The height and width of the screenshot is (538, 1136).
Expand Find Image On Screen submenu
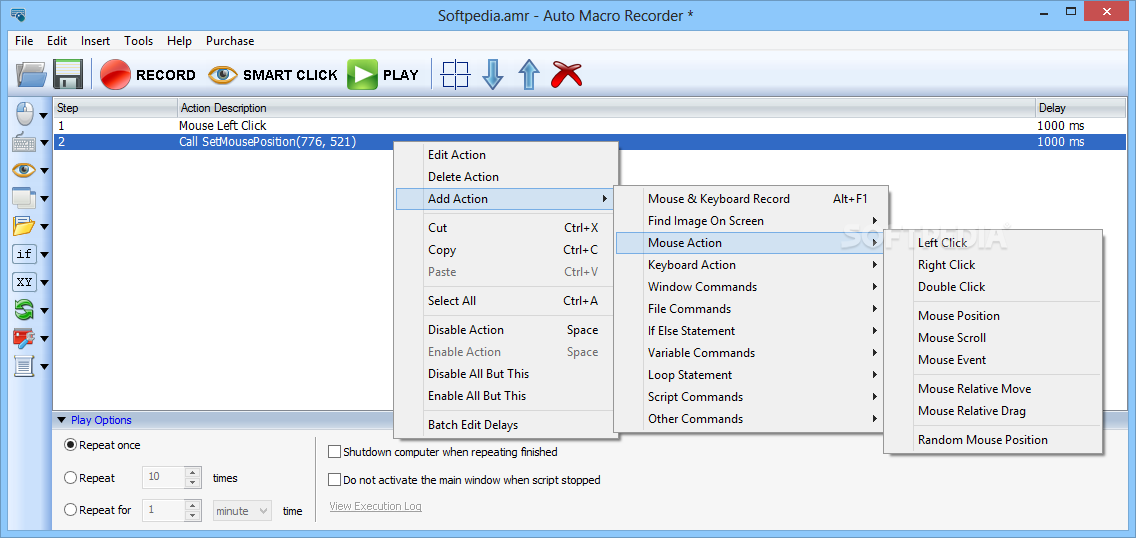click(x=751, y=221)
